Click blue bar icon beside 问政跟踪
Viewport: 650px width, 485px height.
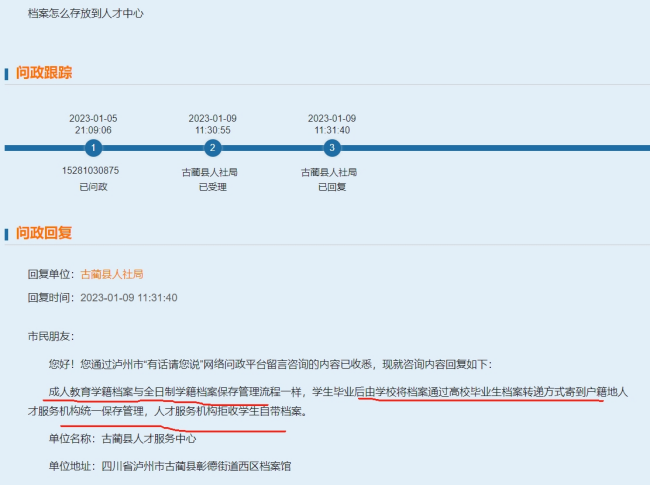point(8,73)
